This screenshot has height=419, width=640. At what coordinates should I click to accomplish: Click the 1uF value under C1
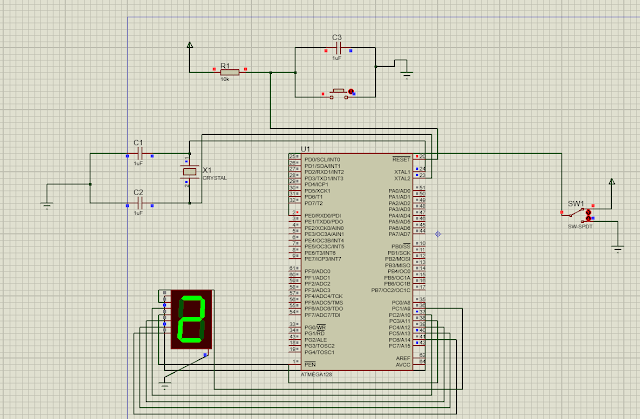(x=138, y=163)
